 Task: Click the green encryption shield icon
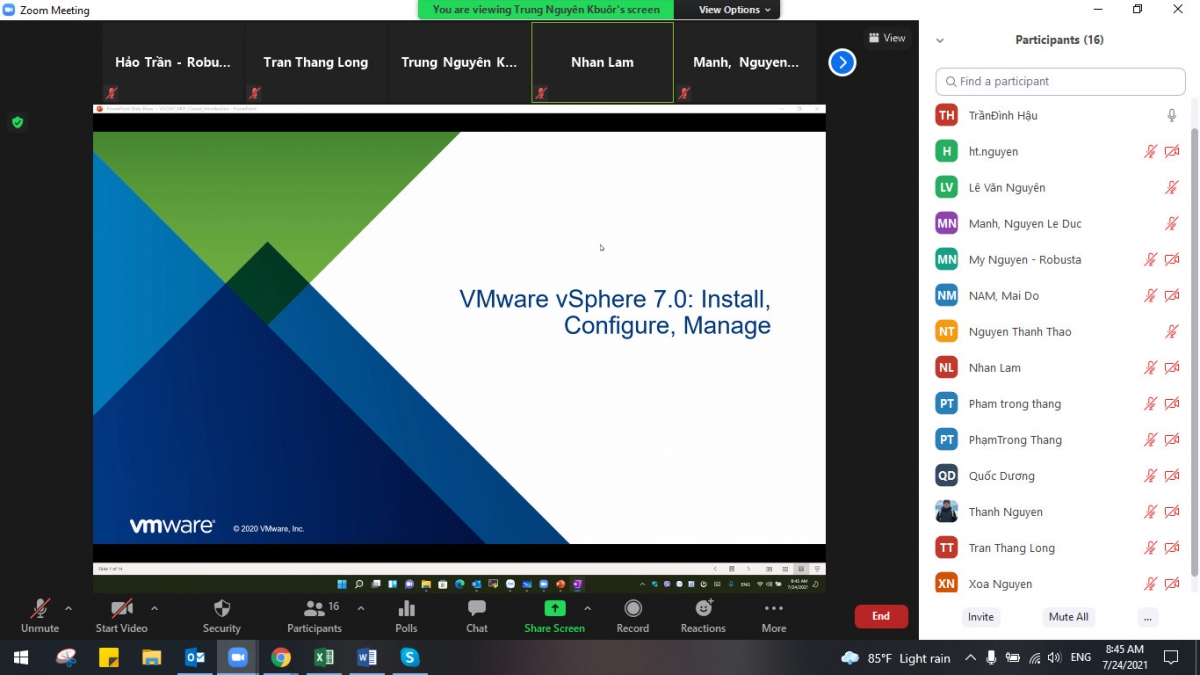[17, 122]
